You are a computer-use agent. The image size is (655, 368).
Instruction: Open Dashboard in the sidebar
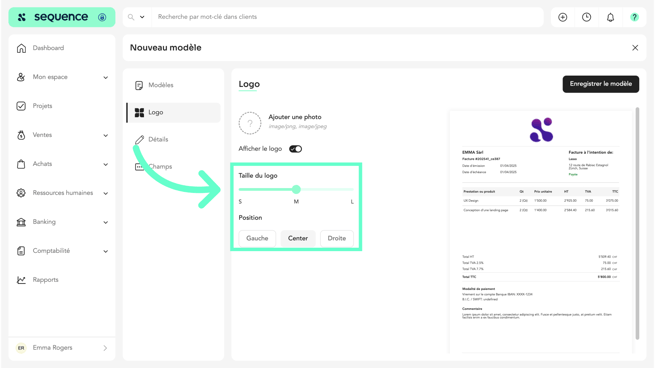[x=48, y=48]
